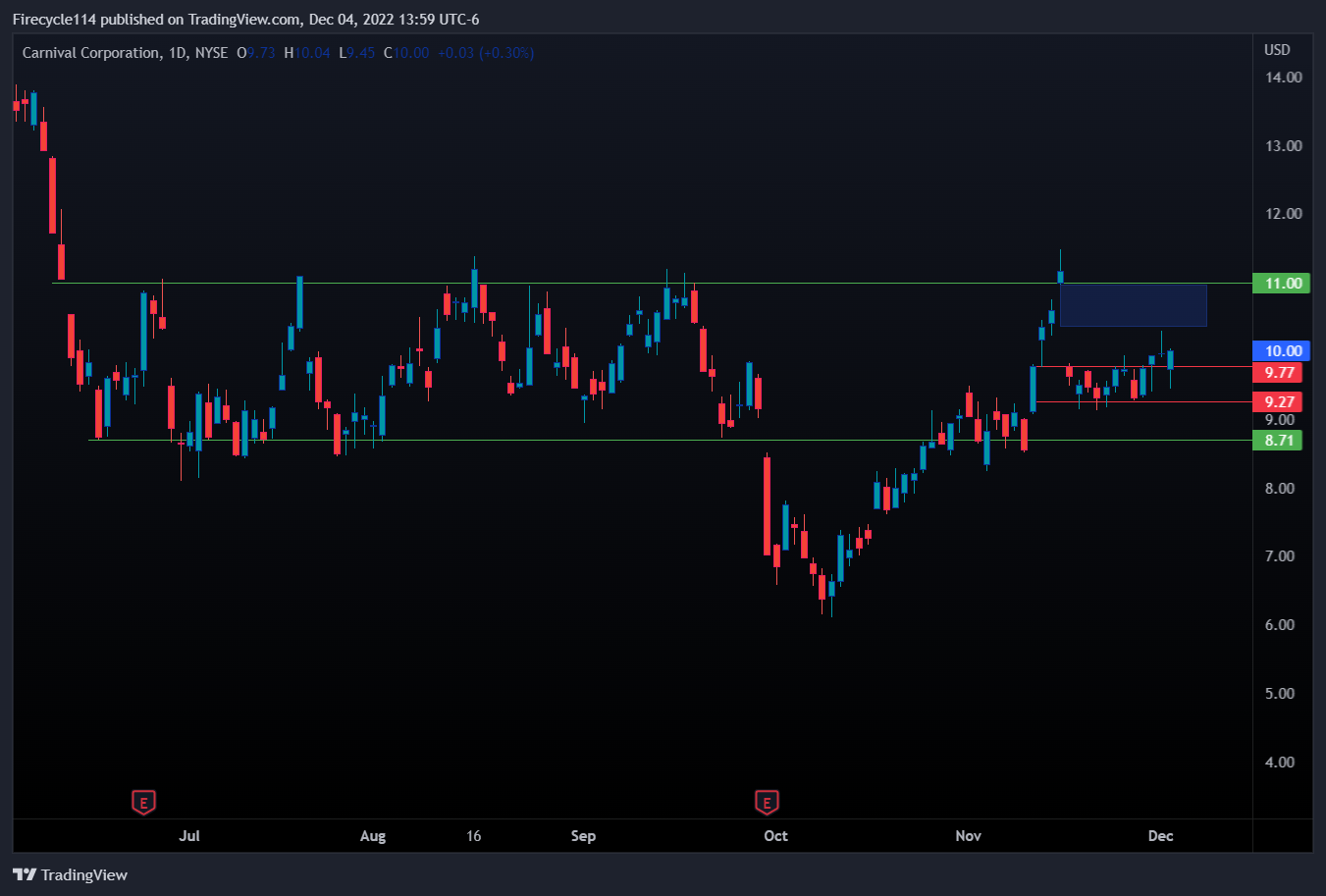Select the red 9.27 price label

pyautogui.click(x=1278, y=402)
